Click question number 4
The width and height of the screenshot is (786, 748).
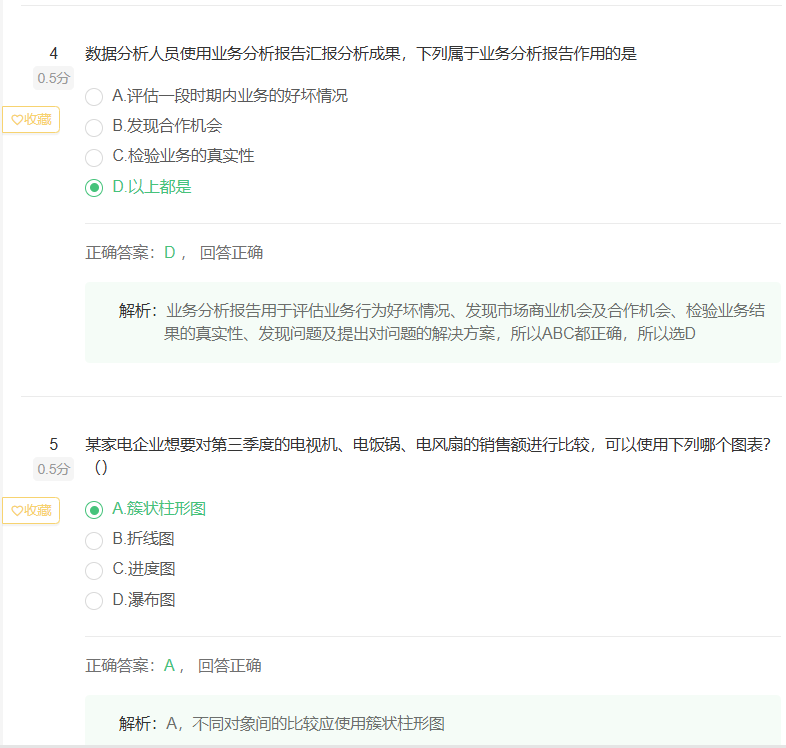(x=54, y=54)
